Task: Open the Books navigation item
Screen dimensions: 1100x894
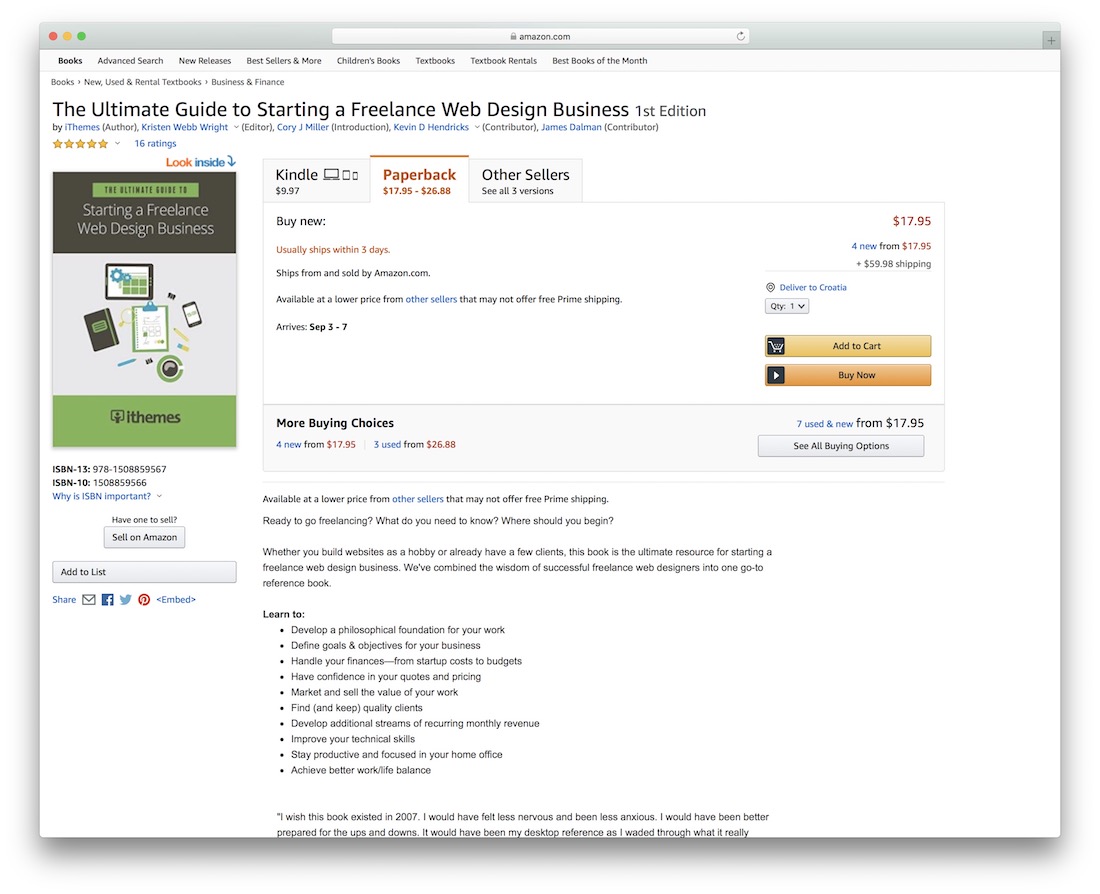Action: (x=70, y=61)
